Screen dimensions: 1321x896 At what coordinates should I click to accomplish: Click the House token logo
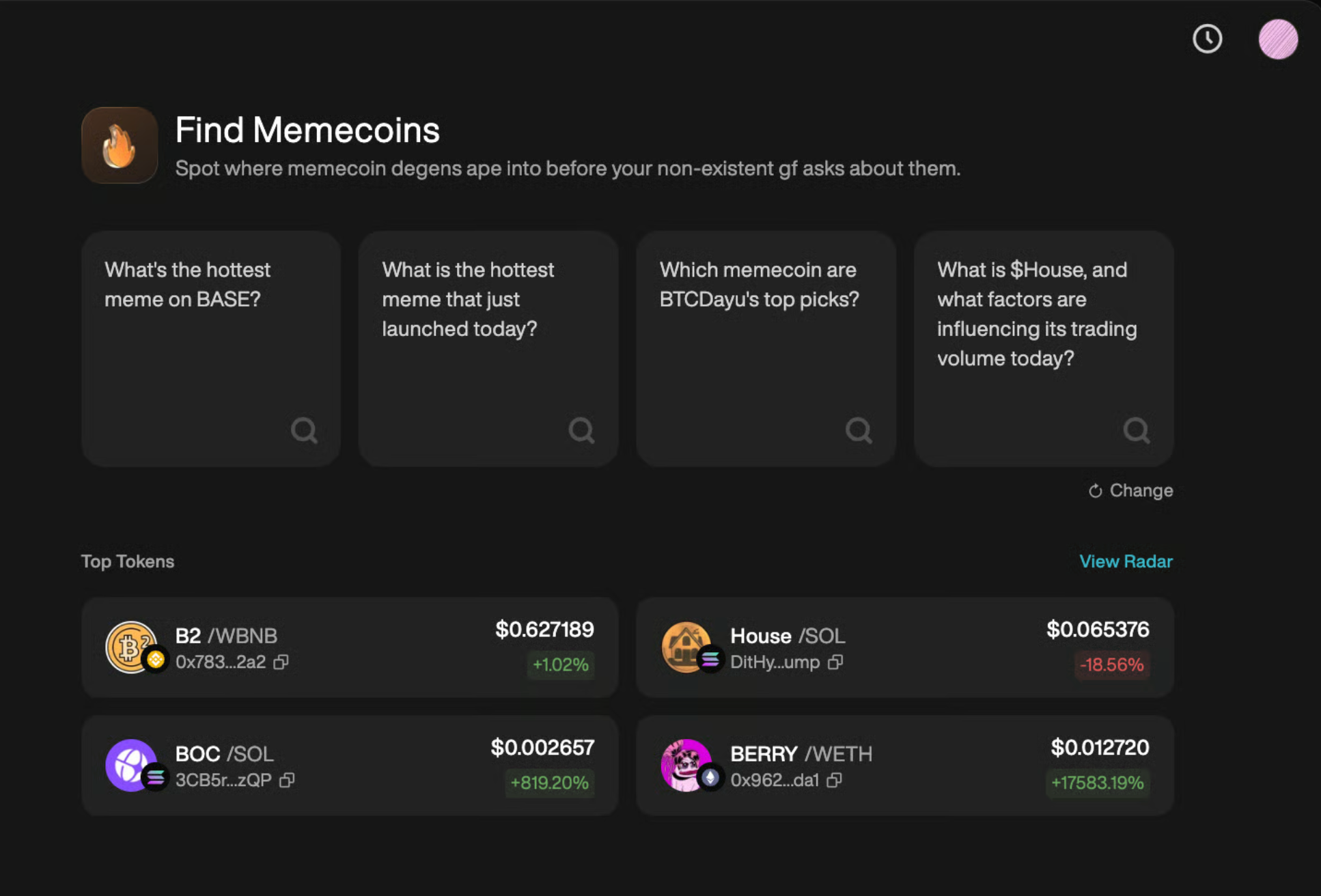(x=686, y=647)
